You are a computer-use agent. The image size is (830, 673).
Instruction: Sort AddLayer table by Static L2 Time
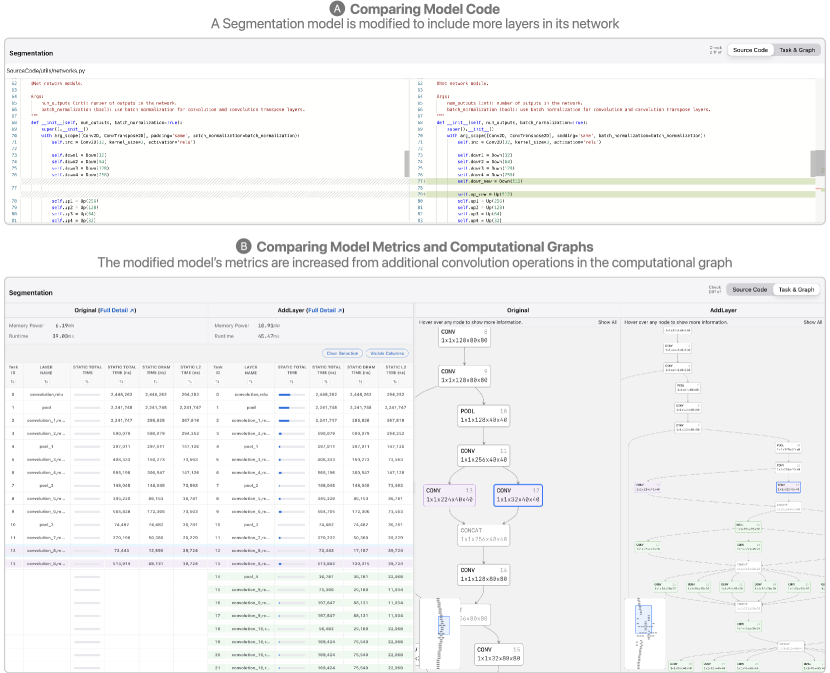click(395, 381)
